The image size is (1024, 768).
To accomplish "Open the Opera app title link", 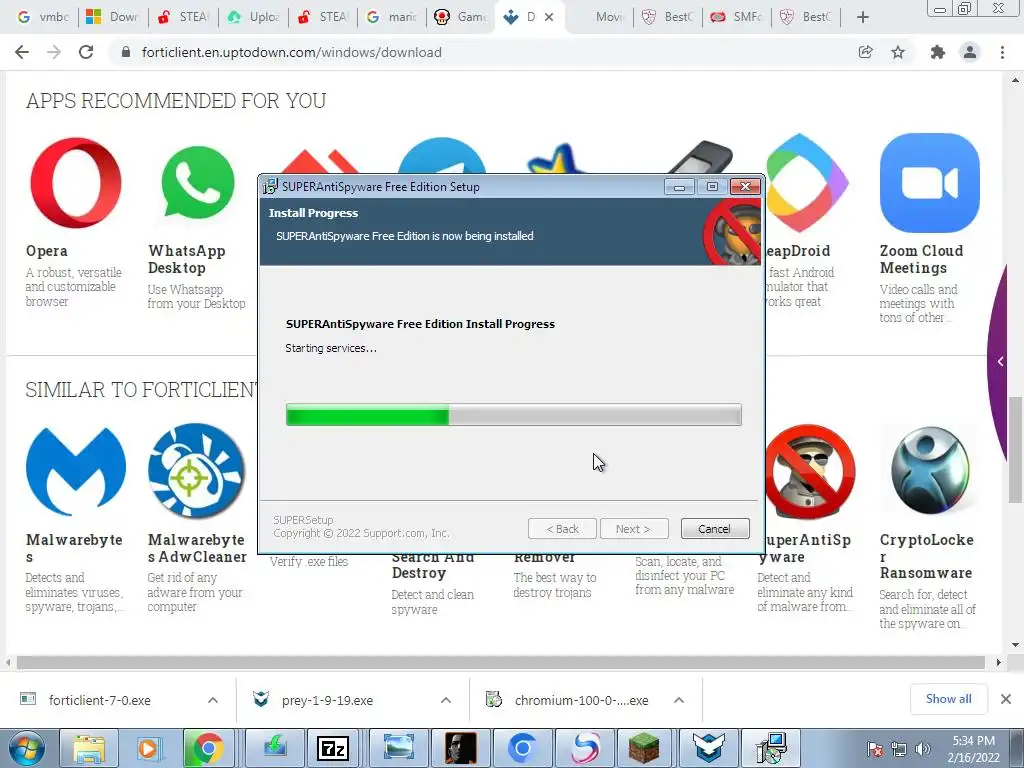I will 46,251.
